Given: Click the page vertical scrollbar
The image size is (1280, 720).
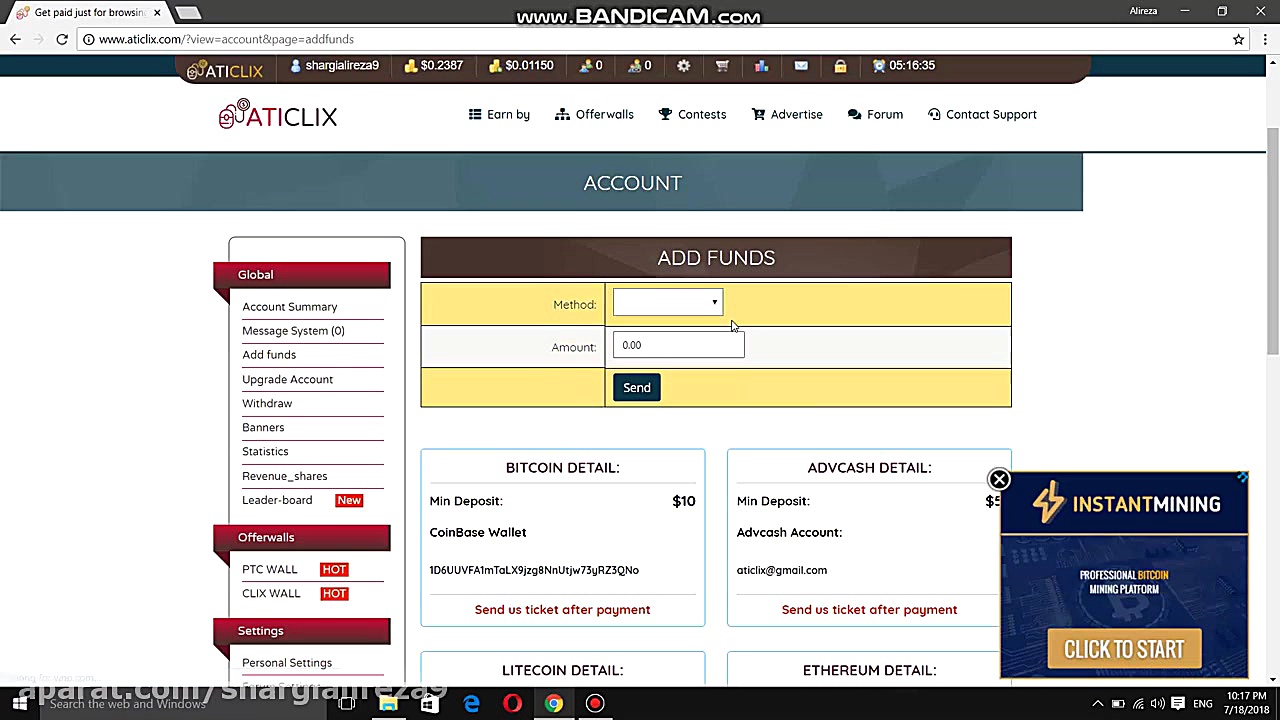Looking at the screenshot, I should pyautogui.click(x=1272, y=240).
